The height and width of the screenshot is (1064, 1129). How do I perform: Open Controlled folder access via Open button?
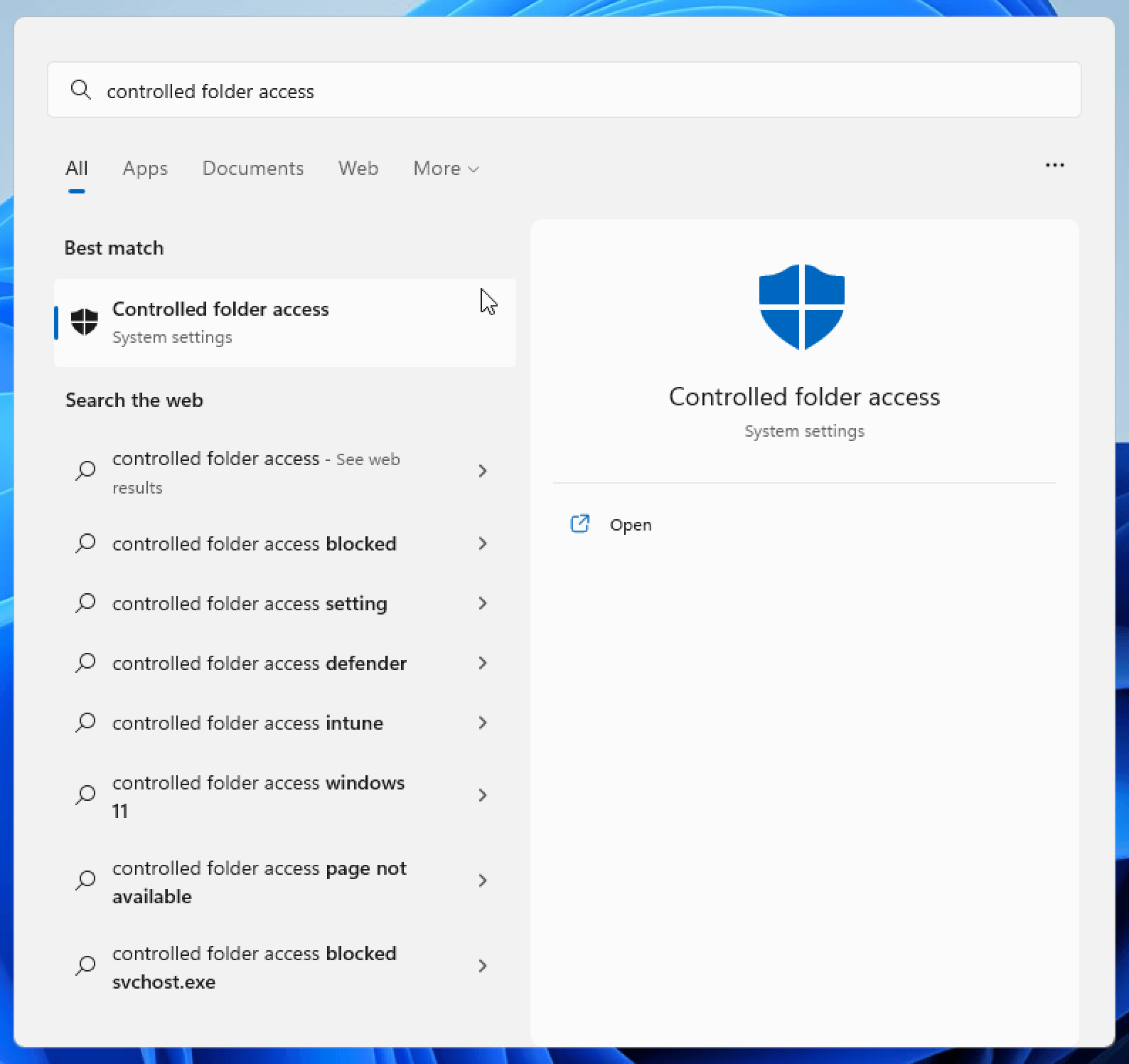(630, 525)
